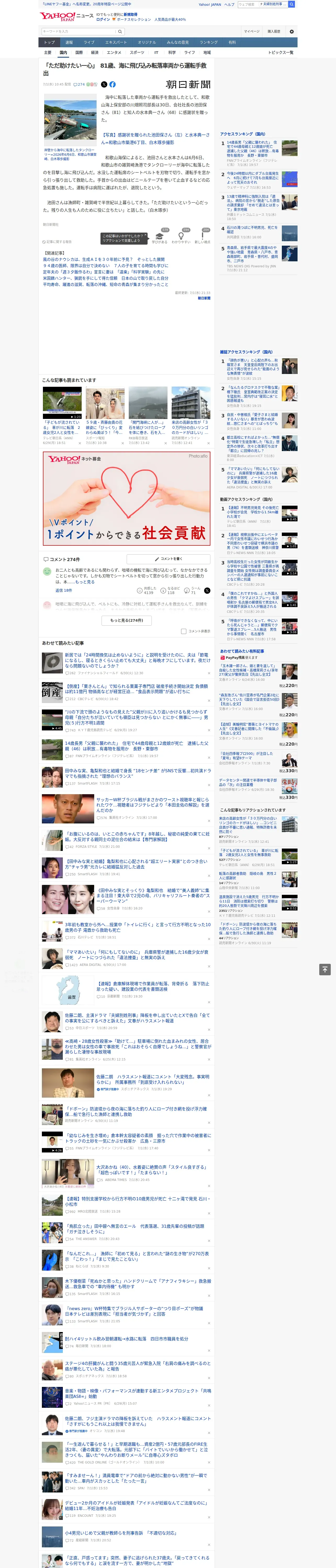This screenshot has width=336, height=1568.
Task: Toggle the コメント非表示 checkbox
Action: point(183,631)
